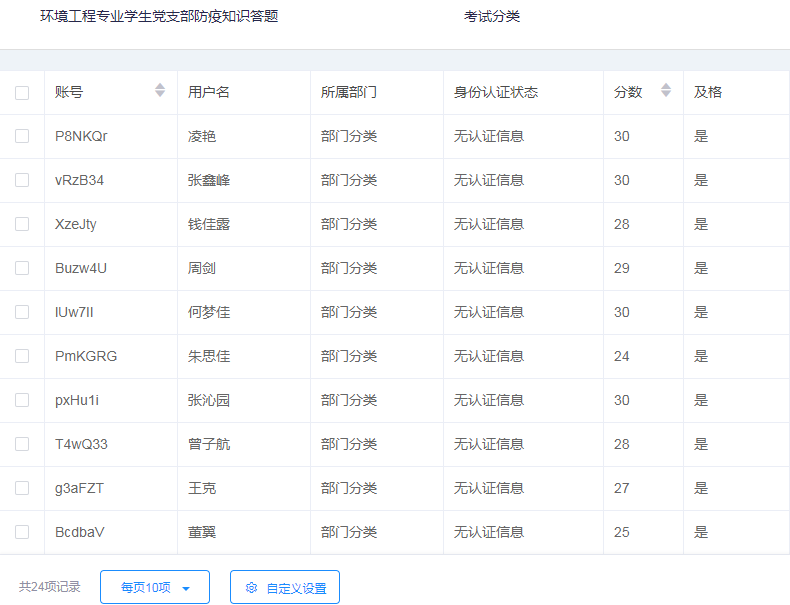
Task: Click the 身份认证状态 column header
Action: (495, 92)
